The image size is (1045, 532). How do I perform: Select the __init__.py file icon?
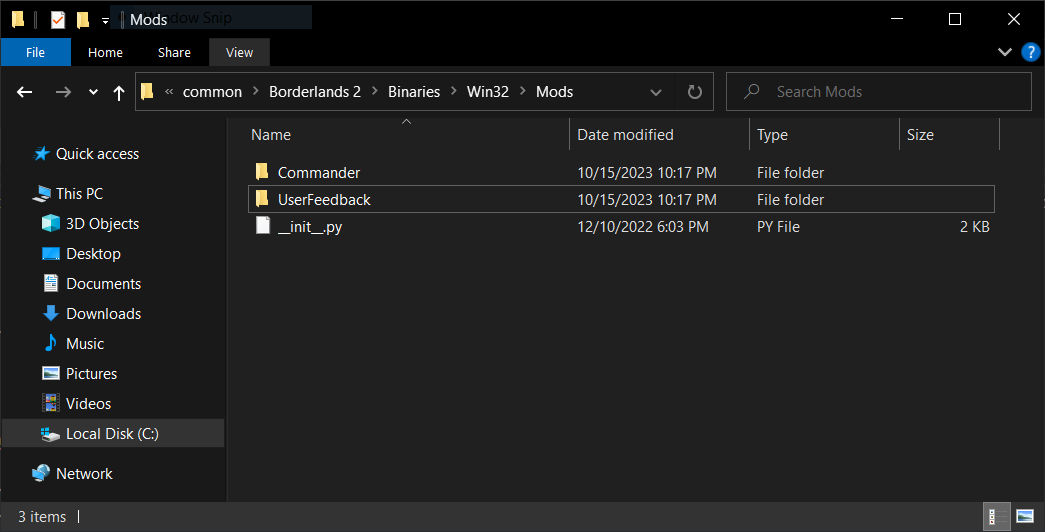pyautogui.click(x=263, y=225)
